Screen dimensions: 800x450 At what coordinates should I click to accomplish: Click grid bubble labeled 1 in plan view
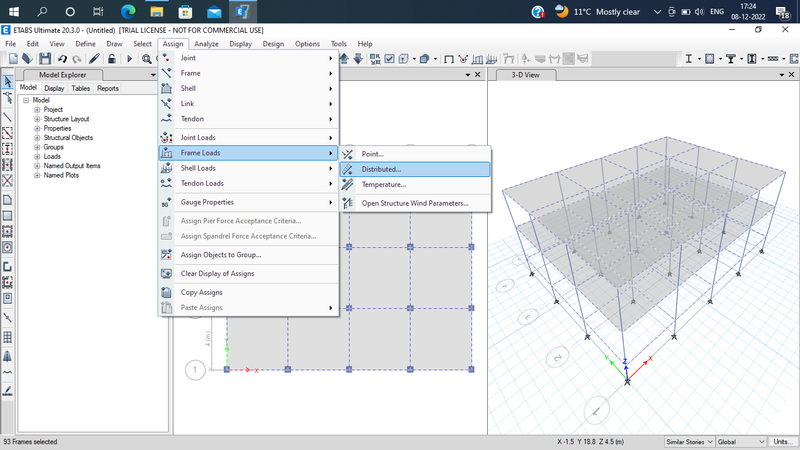pyautogui.click(x=195, y=370)
